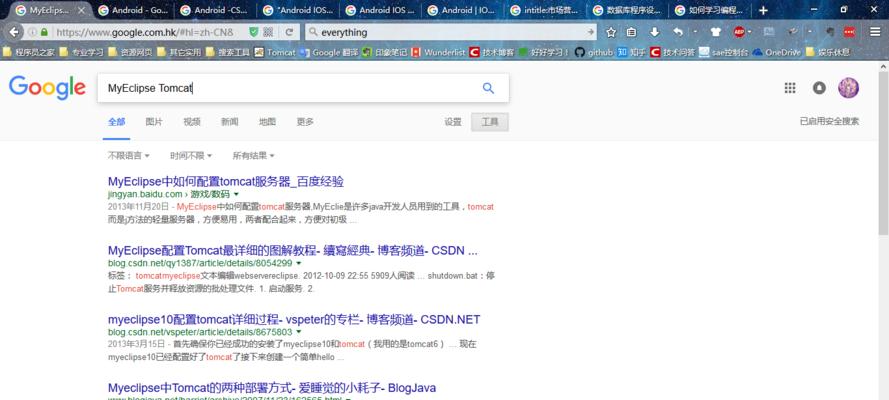This screenshot has height=400, width=889.
Task: Open the Wunderlist bookmark
Action: point(438,52)
